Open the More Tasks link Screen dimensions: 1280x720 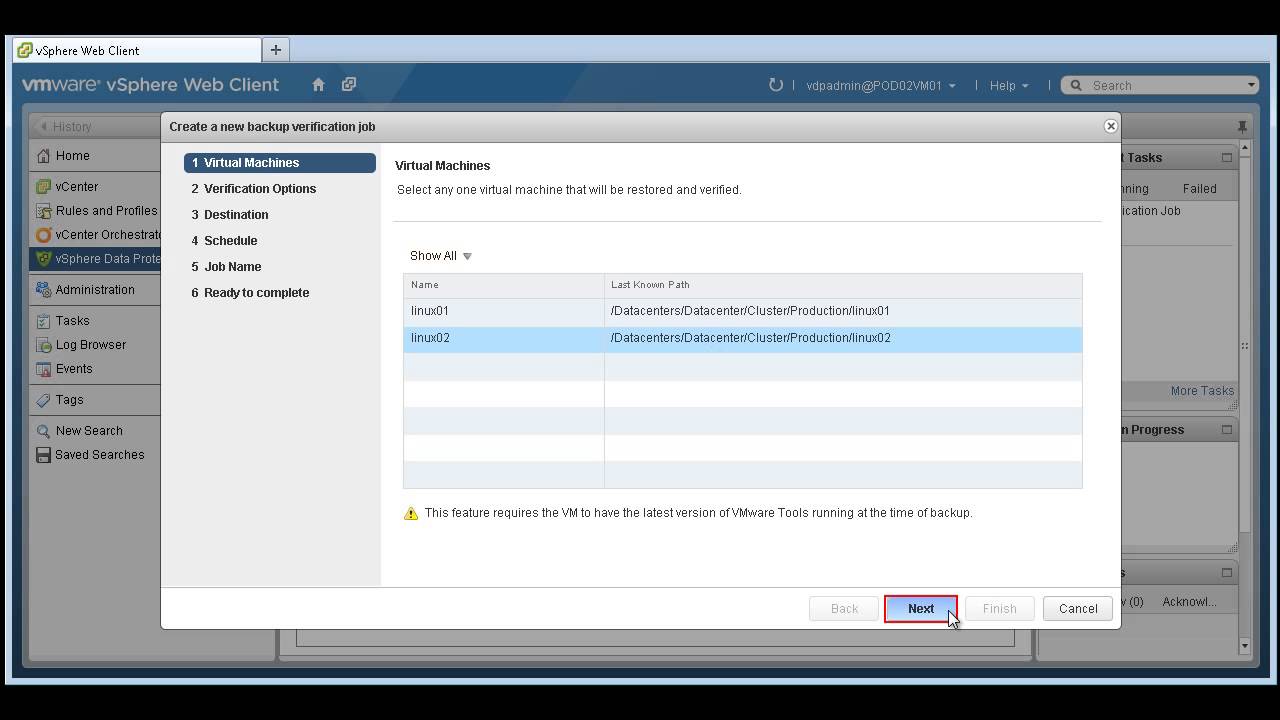[x=1202, y=391]
